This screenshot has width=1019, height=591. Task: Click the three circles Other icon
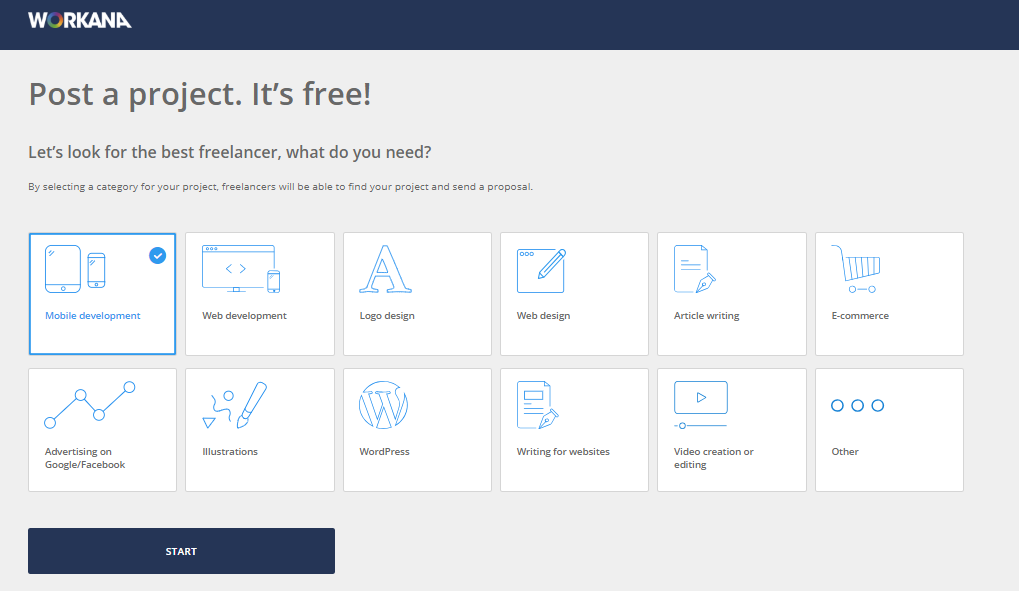click(857, 405)
